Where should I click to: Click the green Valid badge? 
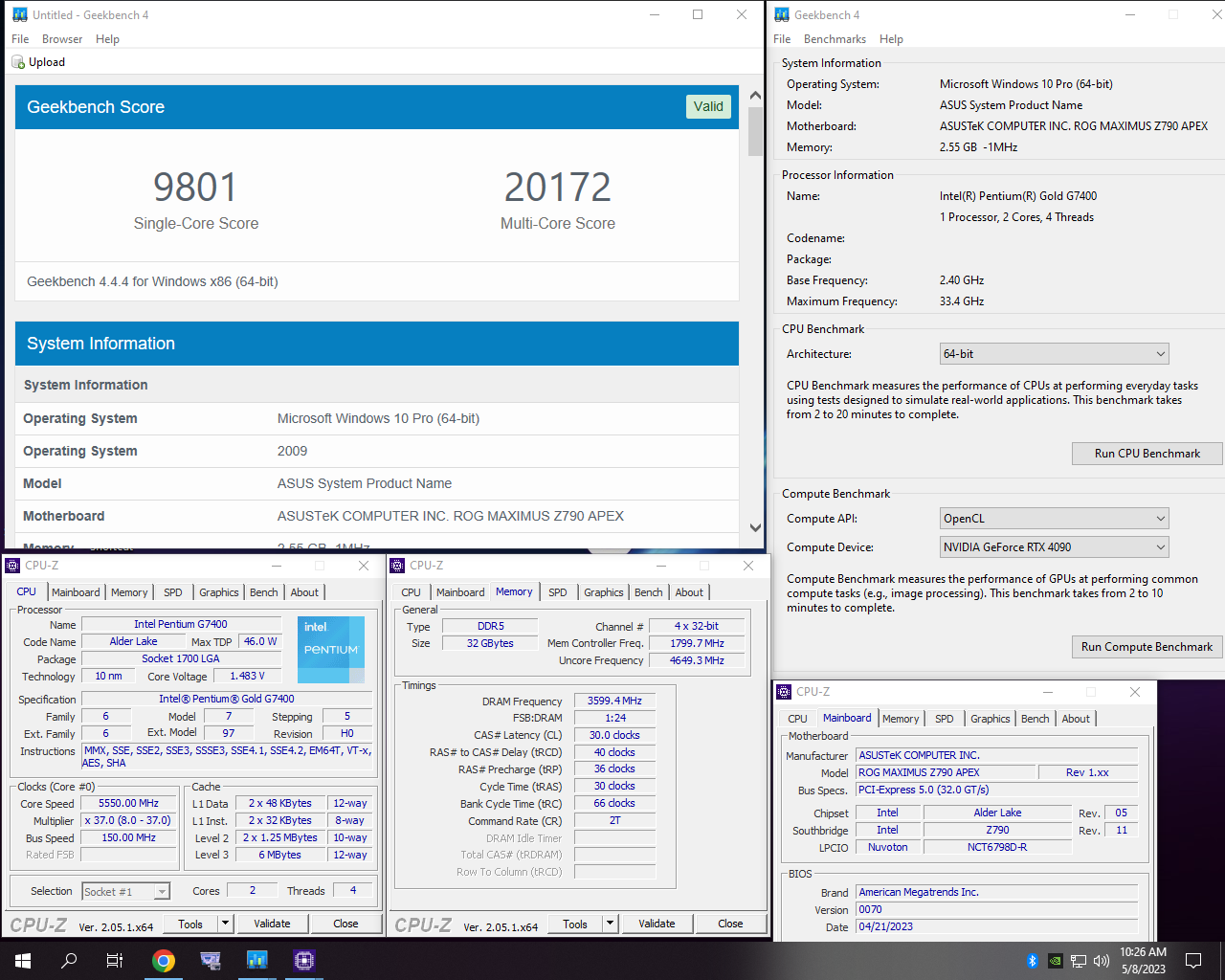pyautogui.click(x=708, y=107)
